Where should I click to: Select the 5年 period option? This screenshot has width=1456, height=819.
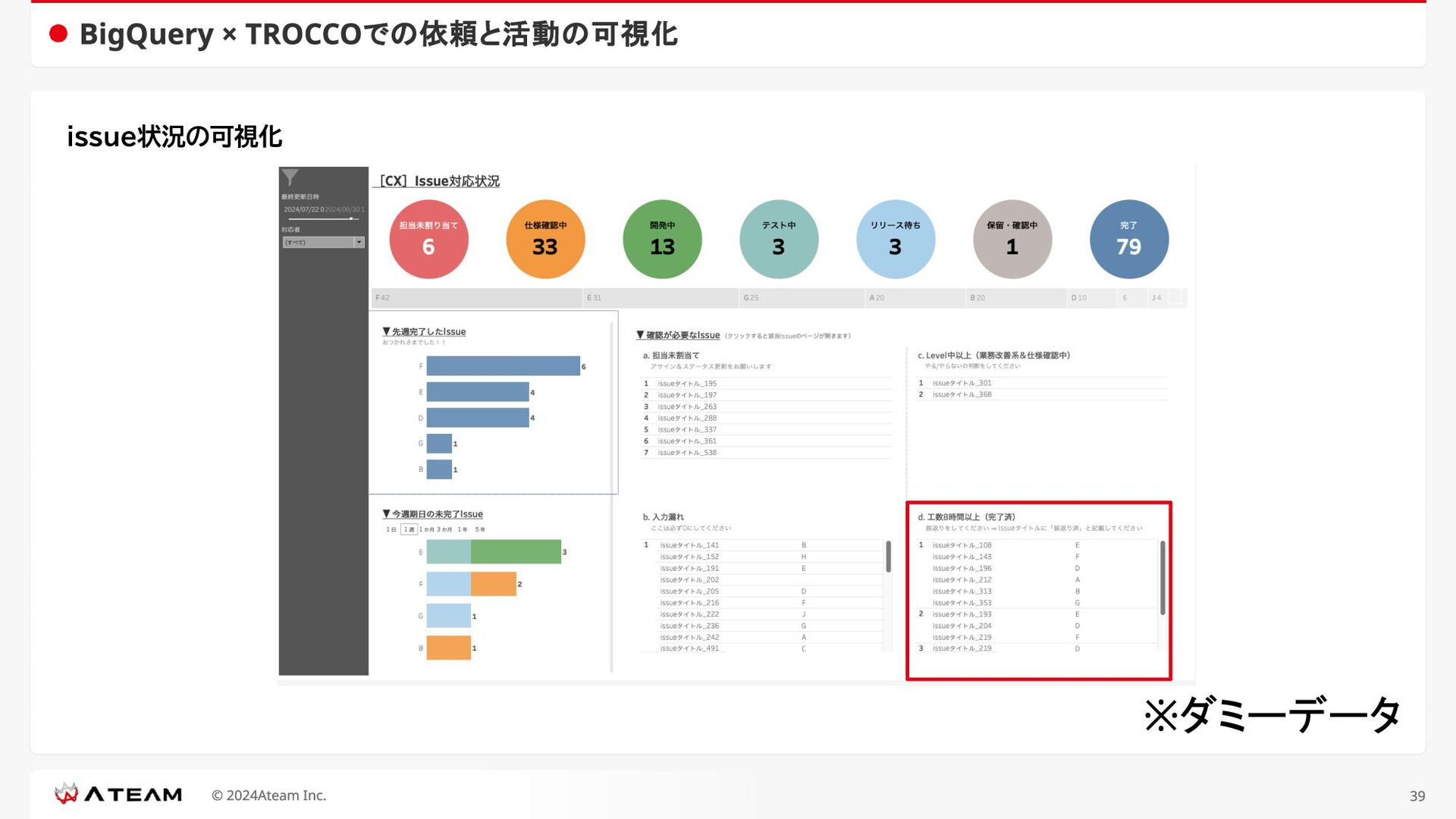[x=480, y=529]
